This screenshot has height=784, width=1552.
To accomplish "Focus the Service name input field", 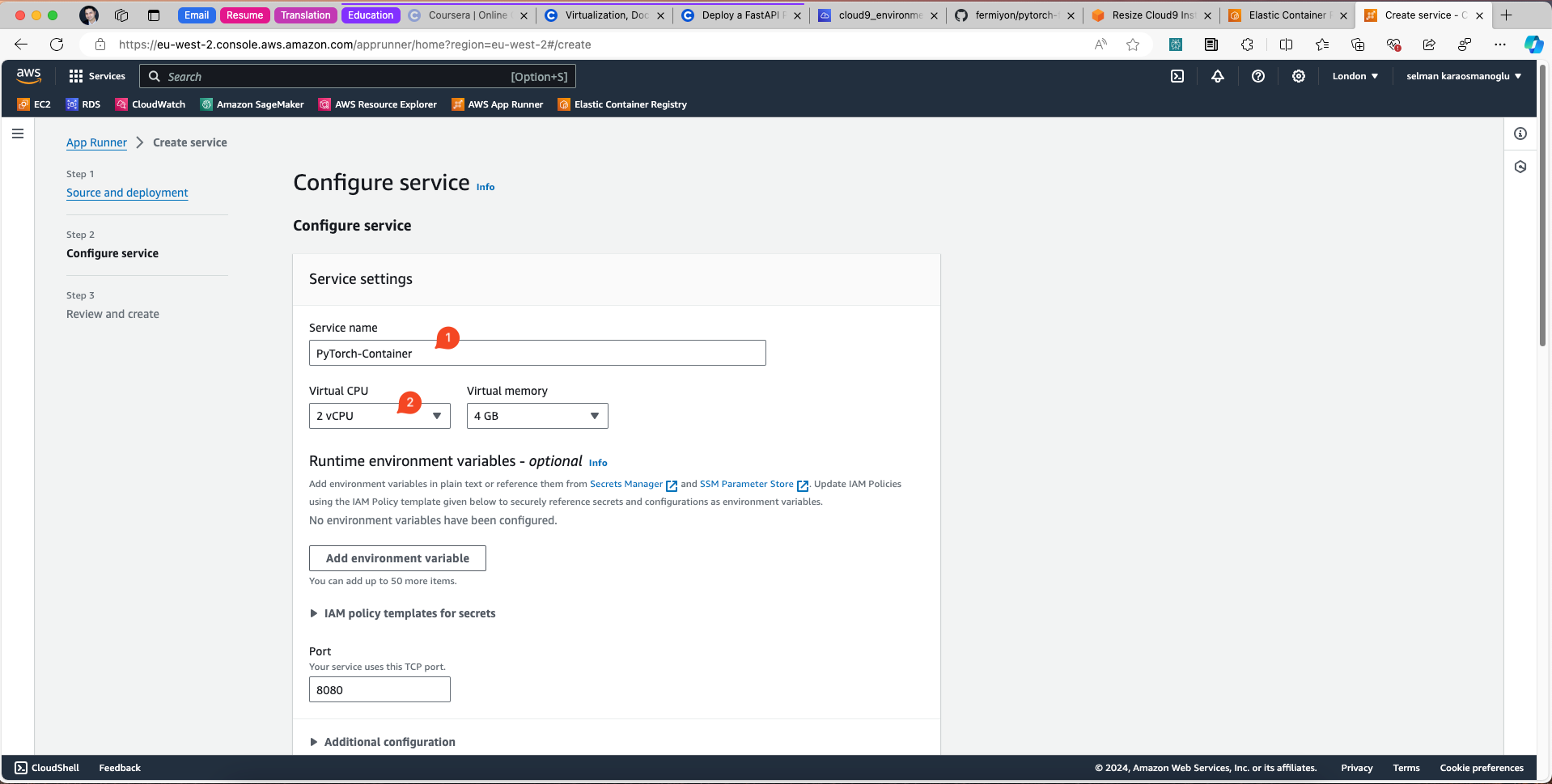I will pyautogui.click(x=537, y=353).
